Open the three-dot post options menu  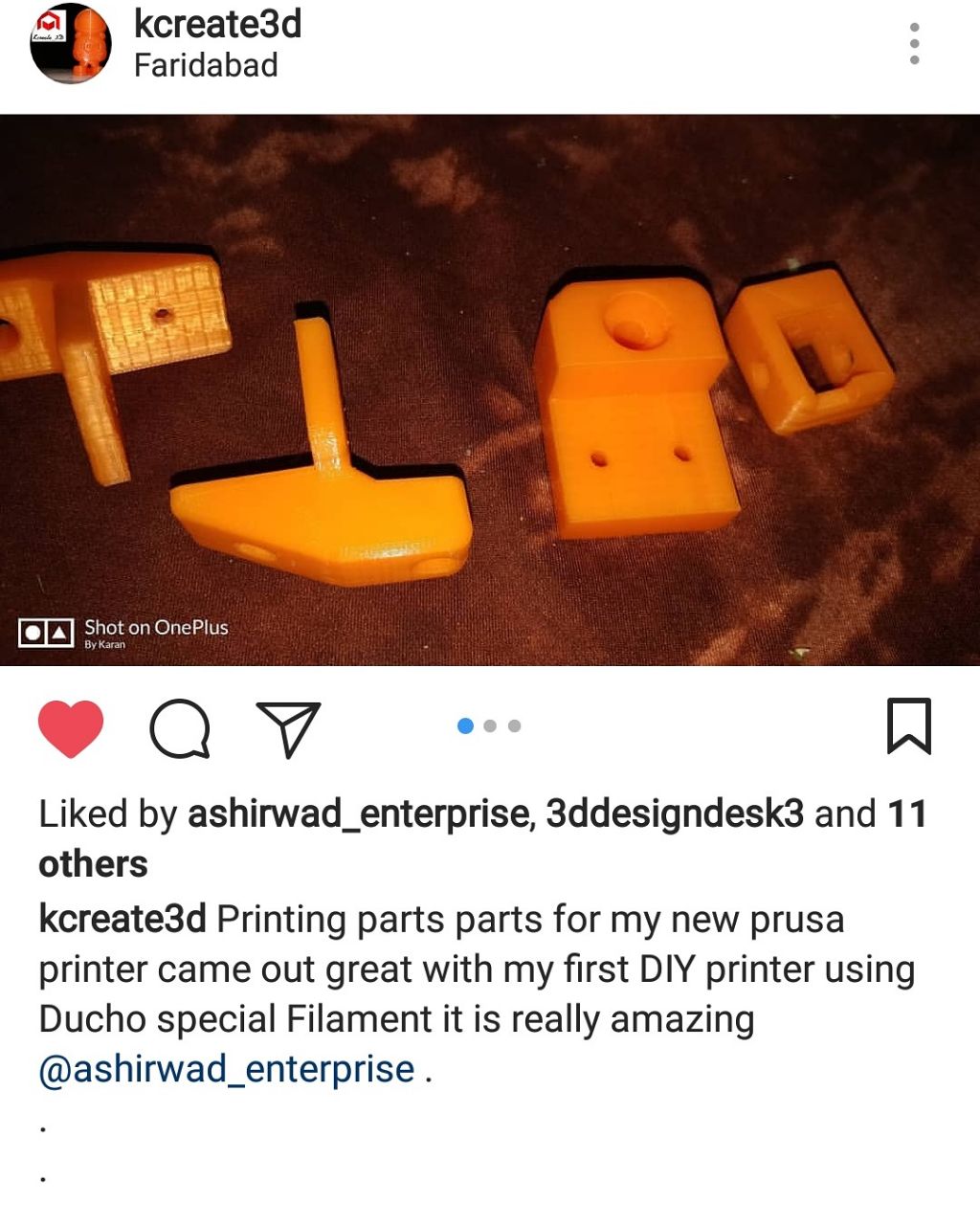click(915, 44)
